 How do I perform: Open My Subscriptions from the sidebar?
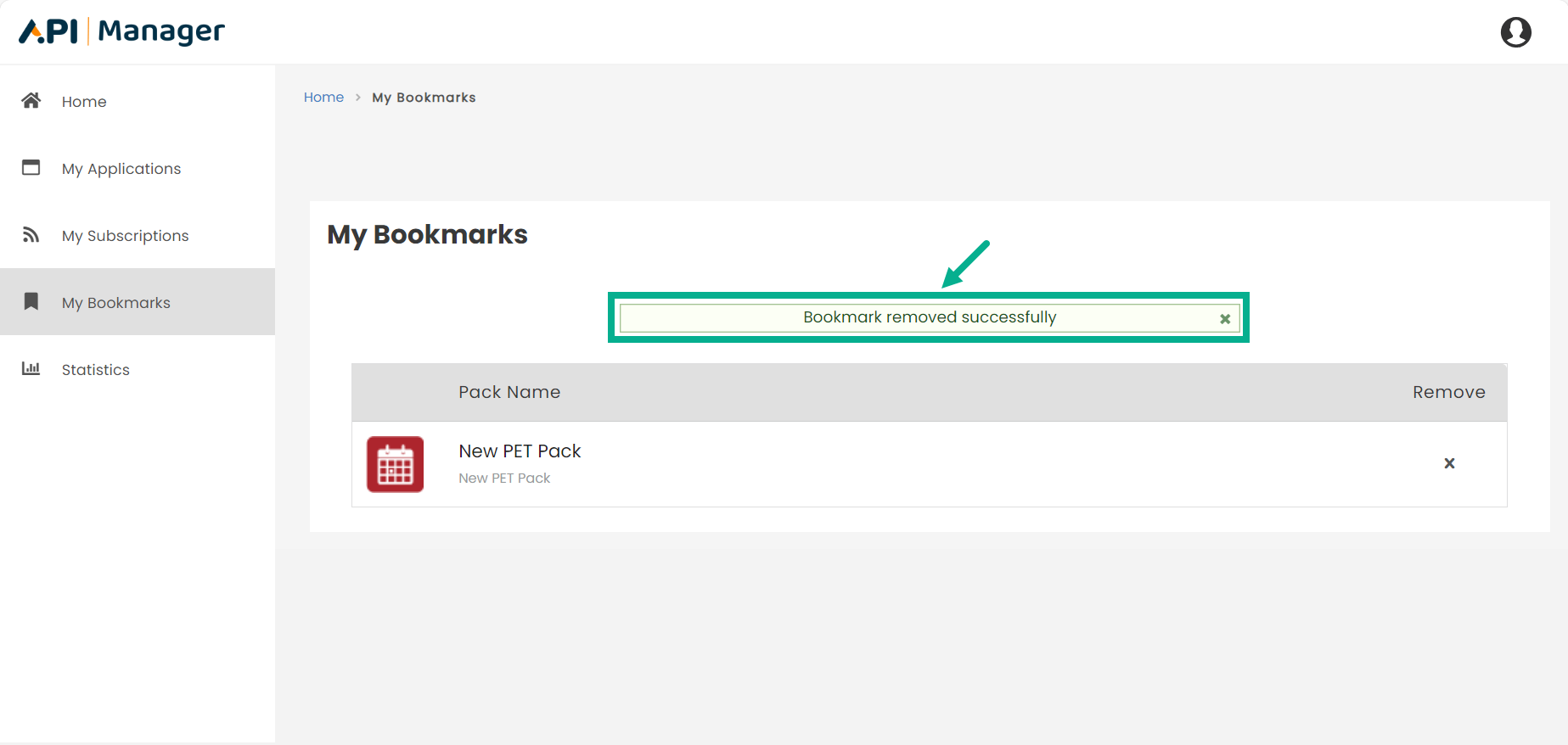tap(125, 235)
